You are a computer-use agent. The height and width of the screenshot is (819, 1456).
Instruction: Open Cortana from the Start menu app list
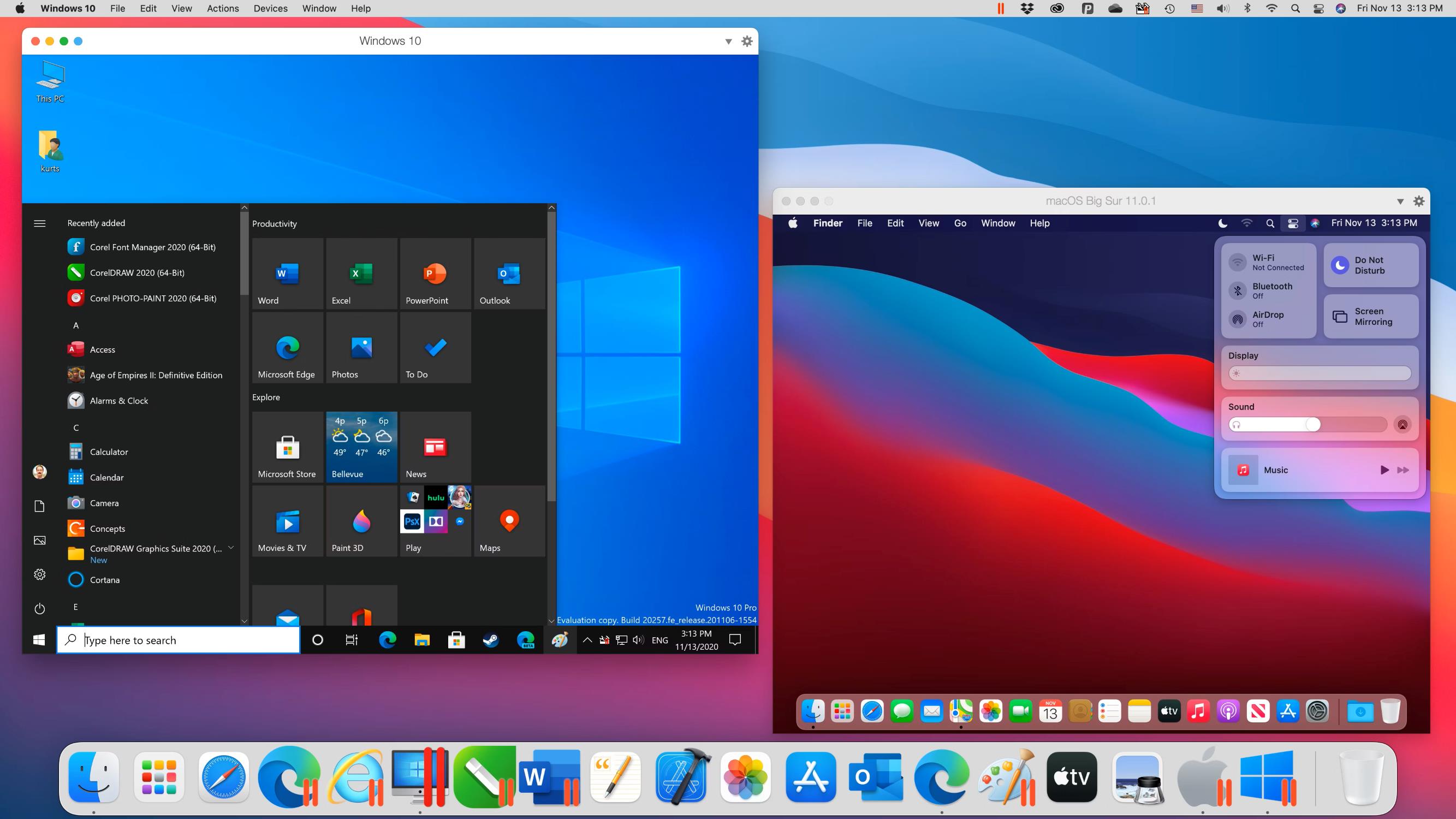(105, 579)
